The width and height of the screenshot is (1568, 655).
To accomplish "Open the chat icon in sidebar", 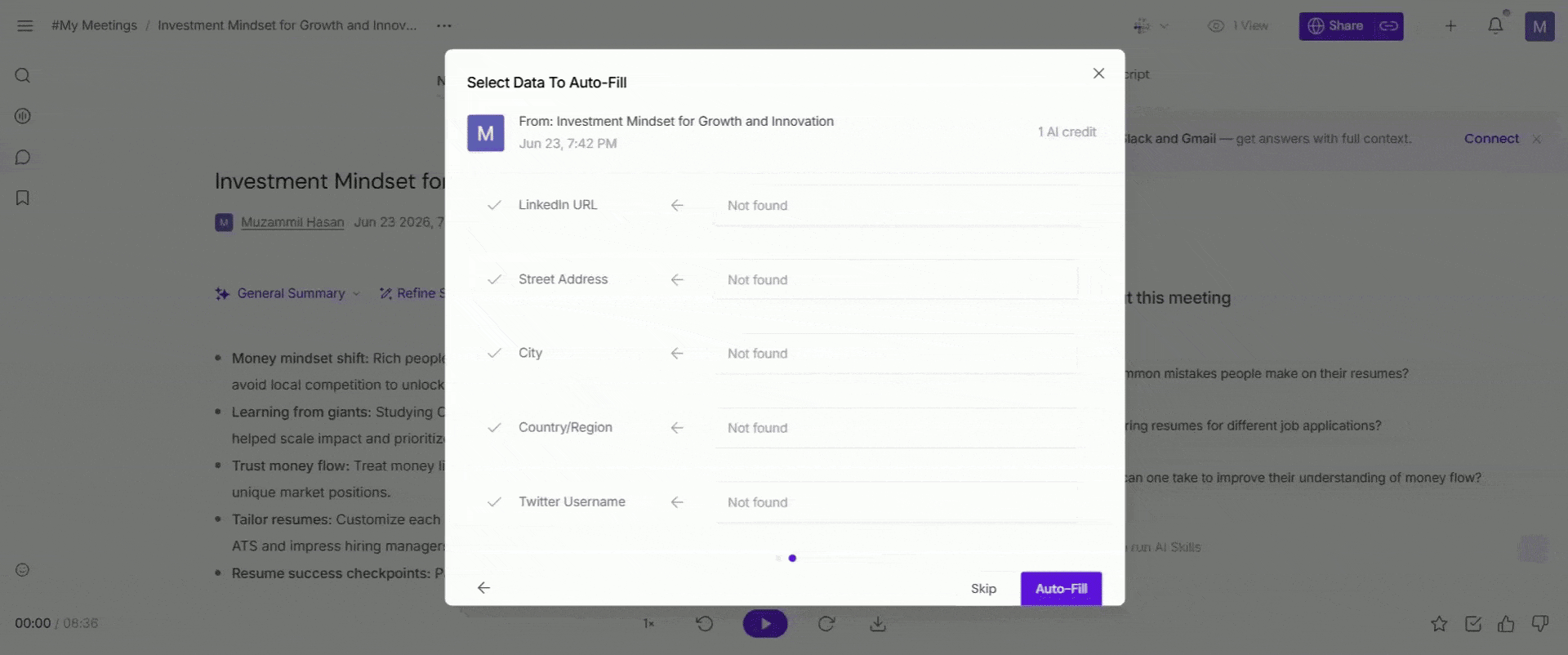I will tap(23, 157).
